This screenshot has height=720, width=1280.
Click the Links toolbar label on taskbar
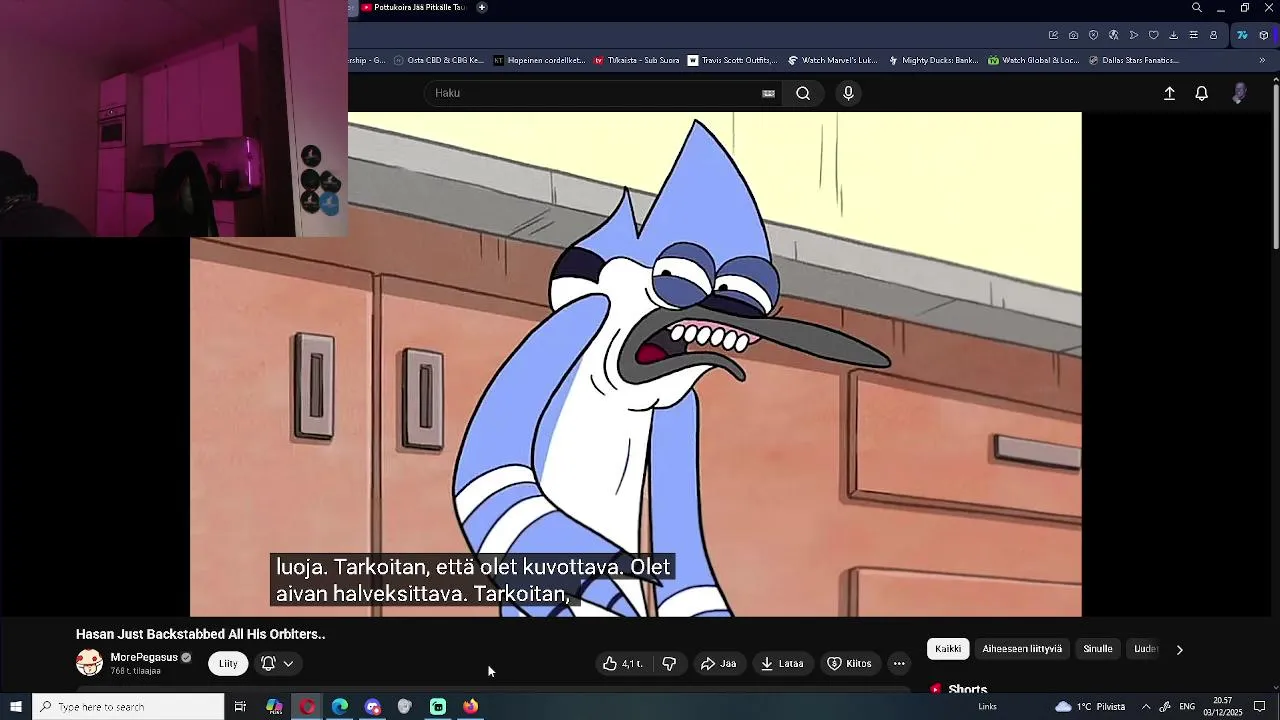pos(987,707)
